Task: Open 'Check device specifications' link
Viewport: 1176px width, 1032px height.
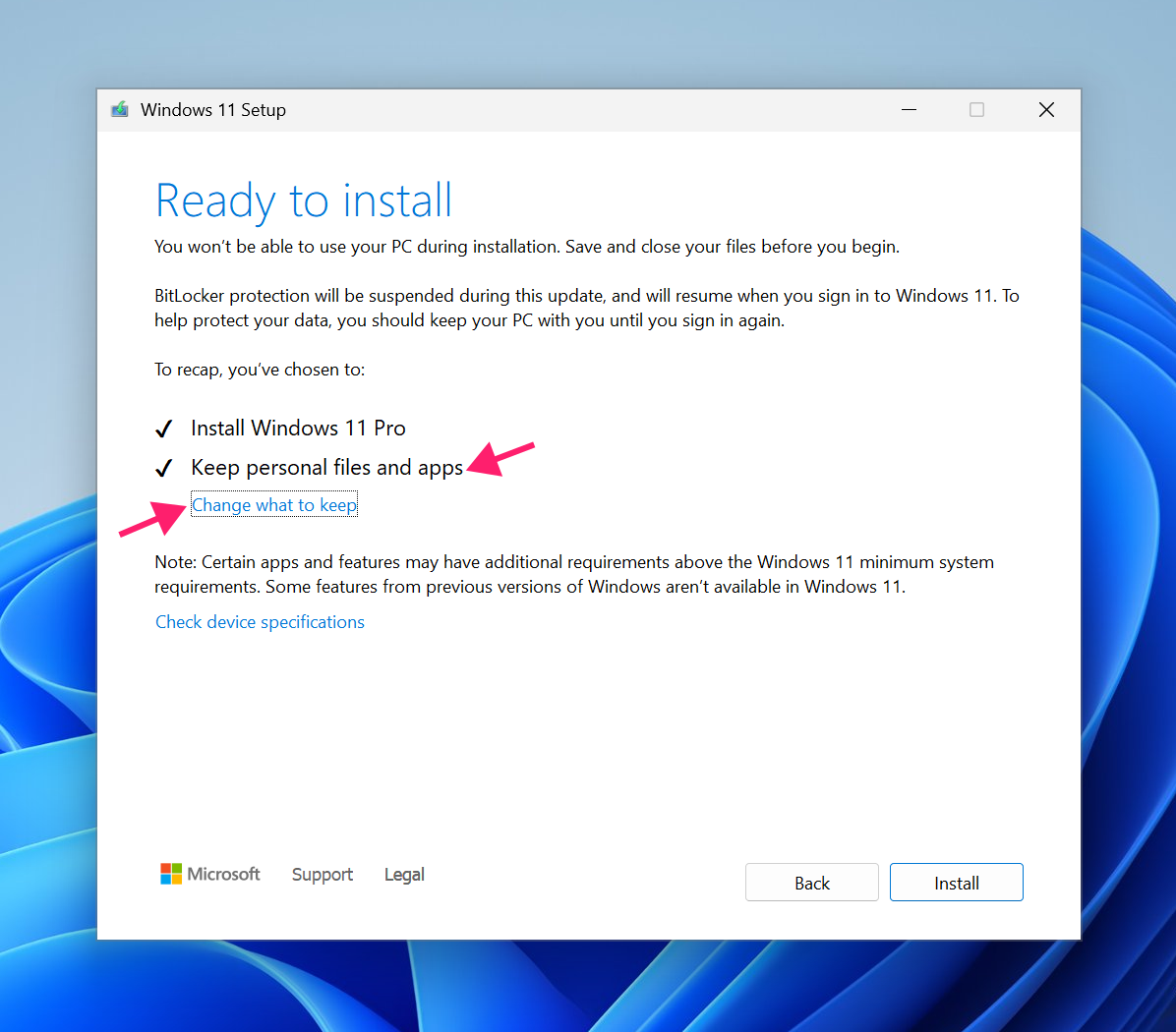Action: pos(260,621)
